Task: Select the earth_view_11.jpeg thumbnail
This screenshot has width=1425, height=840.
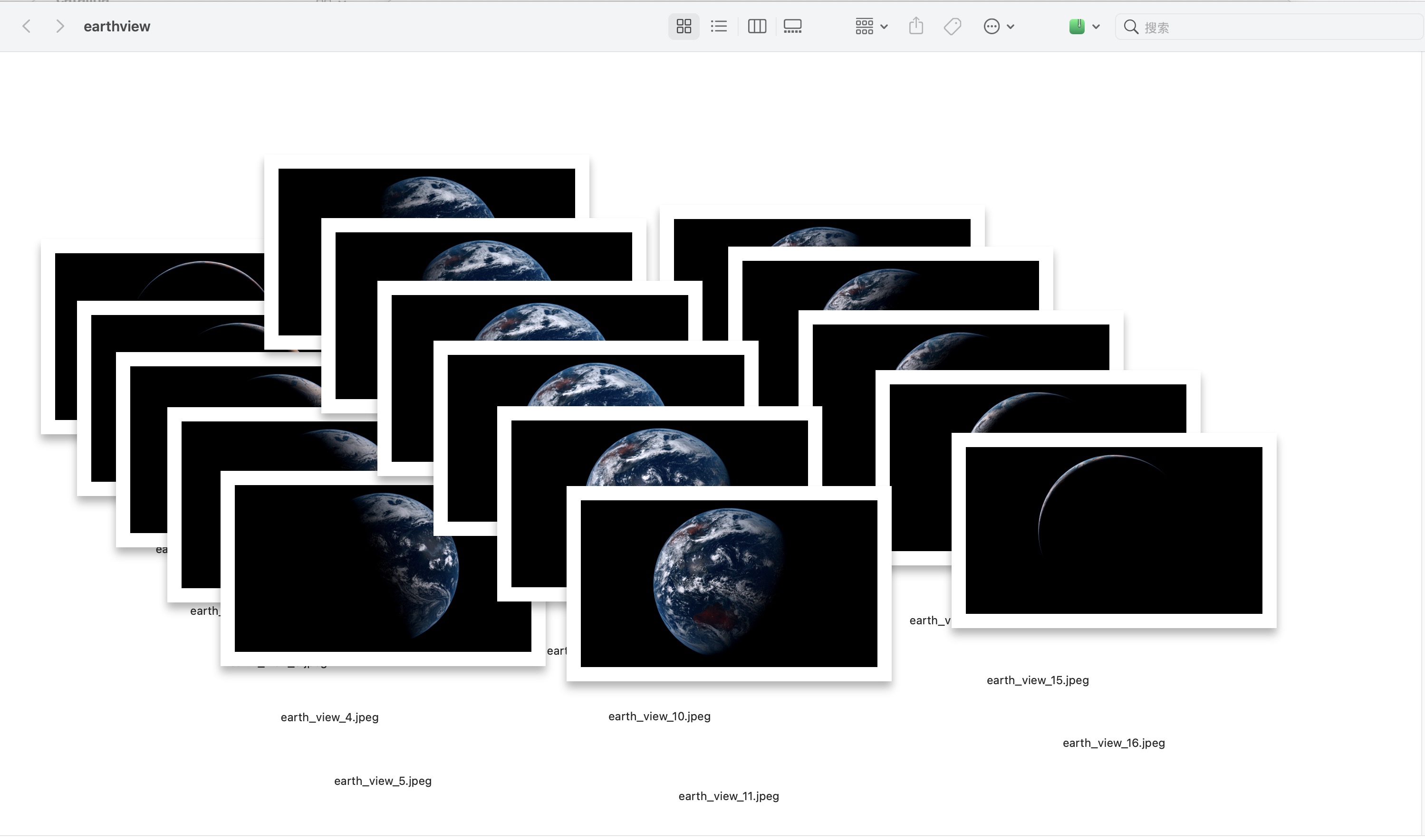Action: (728, 583)
